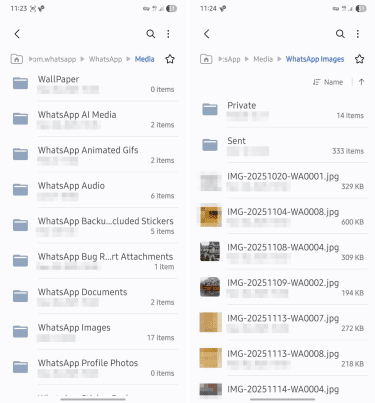Tap the battery indicator in left status bar
The height and width of the screenshot is (403, 375).
click(x=172, y=9)
